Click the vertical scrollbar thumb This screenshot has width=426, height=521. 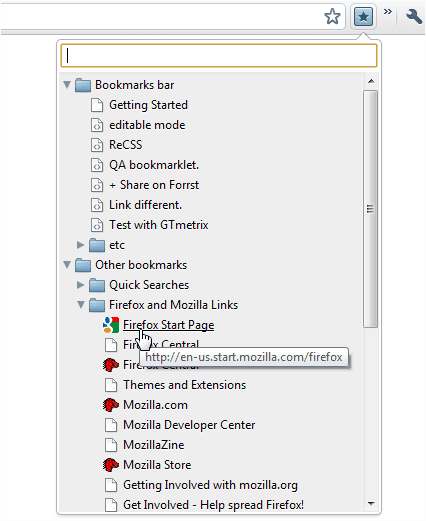(x=370, y=209)
